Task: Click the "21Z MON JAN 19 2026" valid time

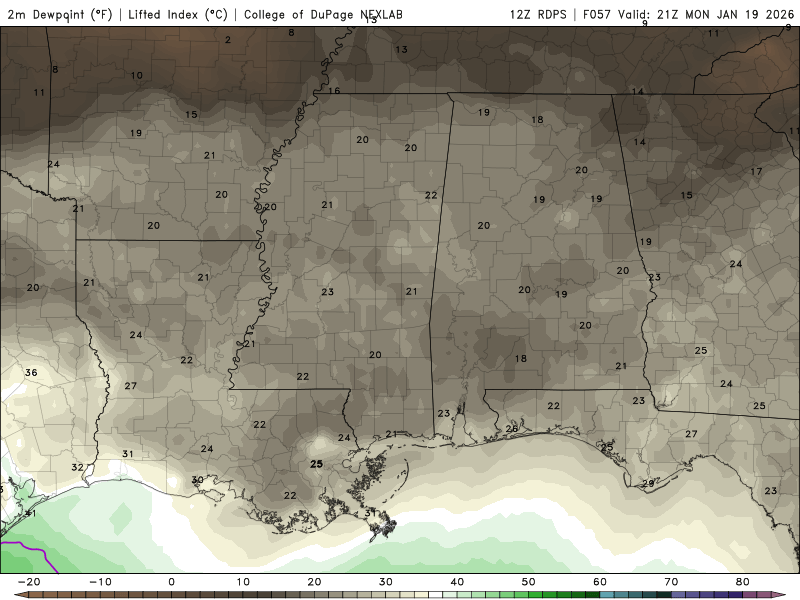Action: (x=726, y=15)
